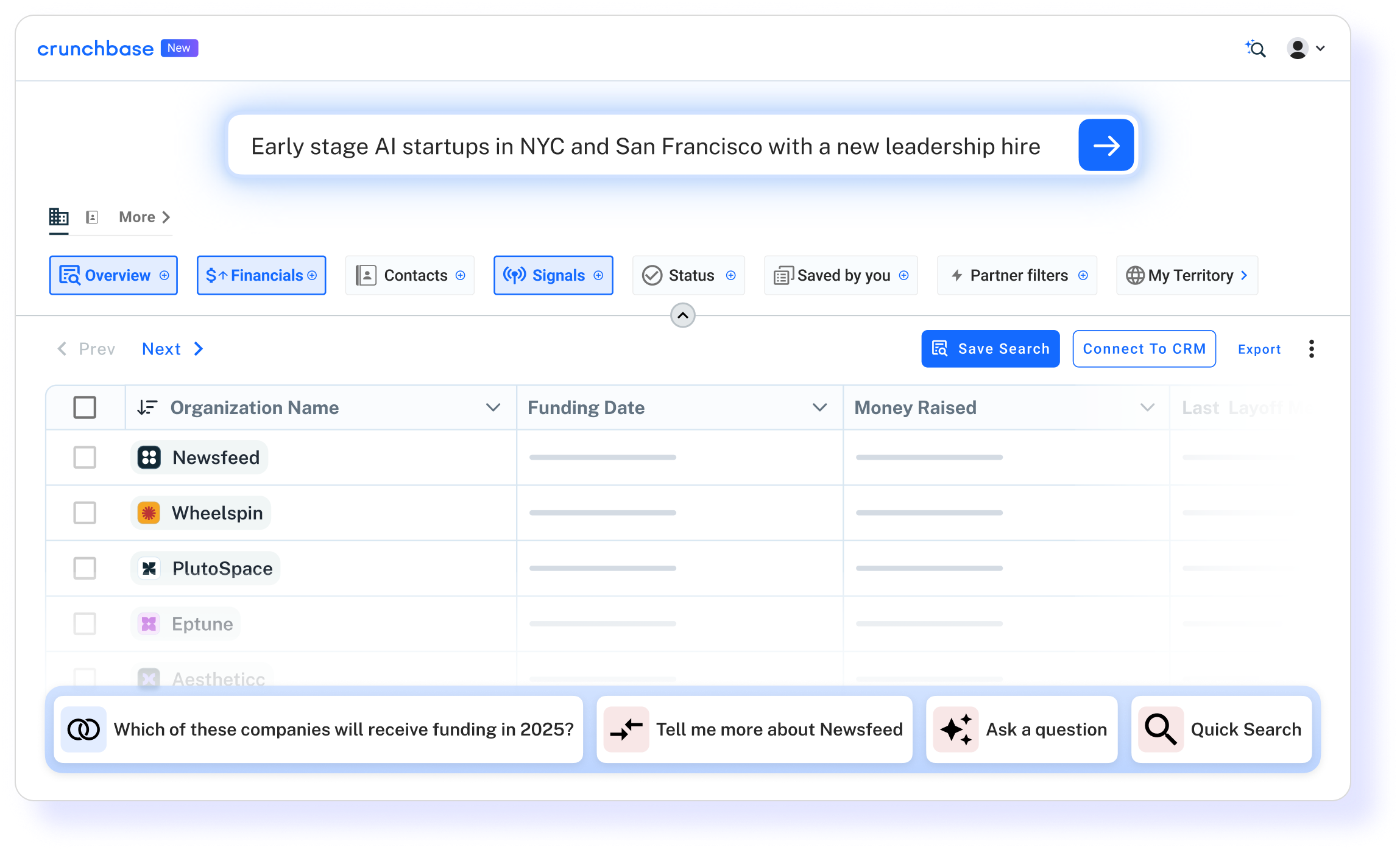Select the Financials filter tab

(261, 275)
